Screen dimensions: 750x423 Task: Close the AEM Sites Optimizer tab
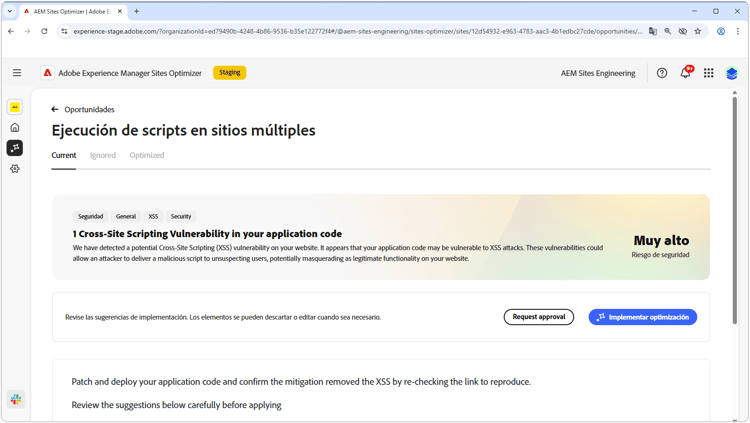pyautogui.click(x=120, y=11)
